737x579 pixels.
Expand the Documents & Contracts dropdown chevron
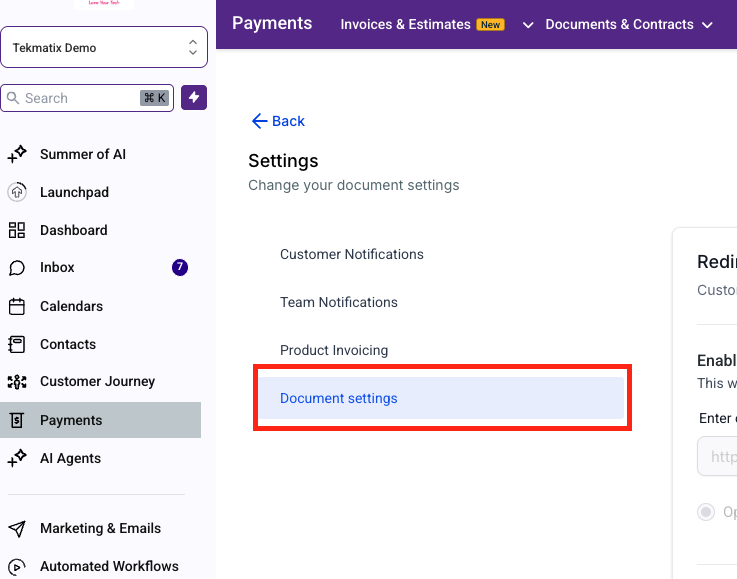707,25
